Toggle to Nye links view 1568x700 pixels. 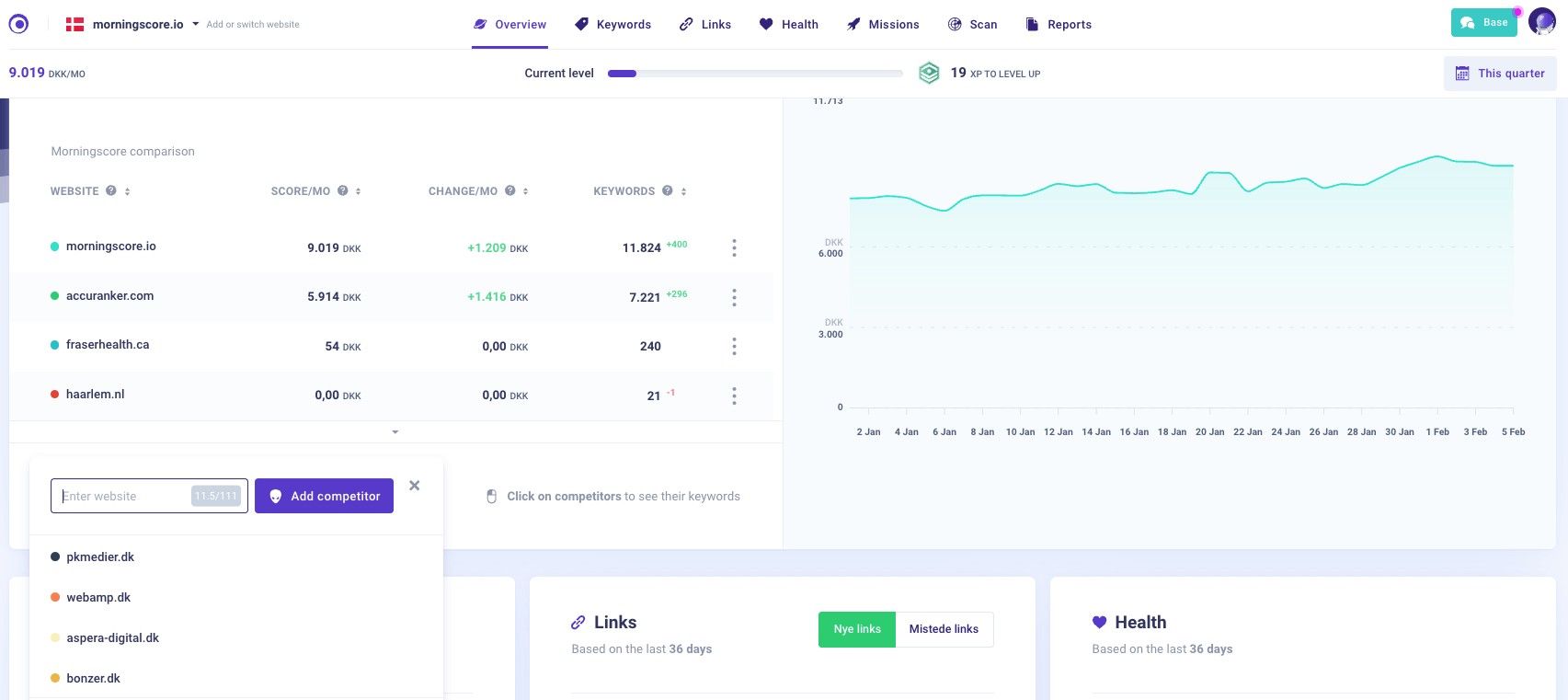point(856,629)
